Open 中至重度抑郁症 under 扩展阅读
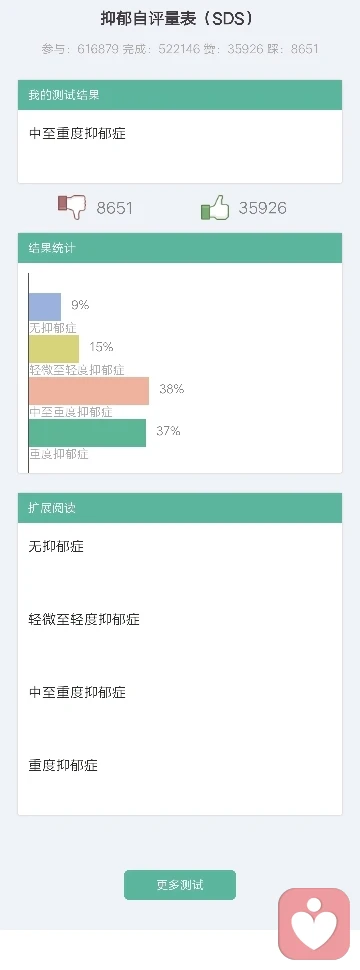Screen dimensions: 360x970 (77, 692)
